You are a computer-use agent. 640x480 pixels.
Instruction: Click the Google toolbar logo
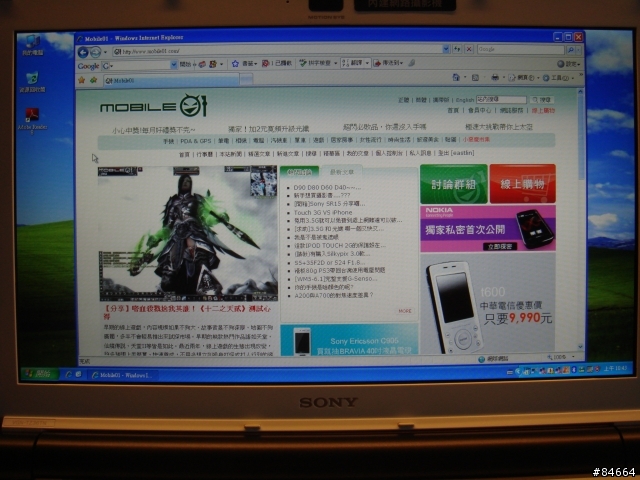[88, 66]
